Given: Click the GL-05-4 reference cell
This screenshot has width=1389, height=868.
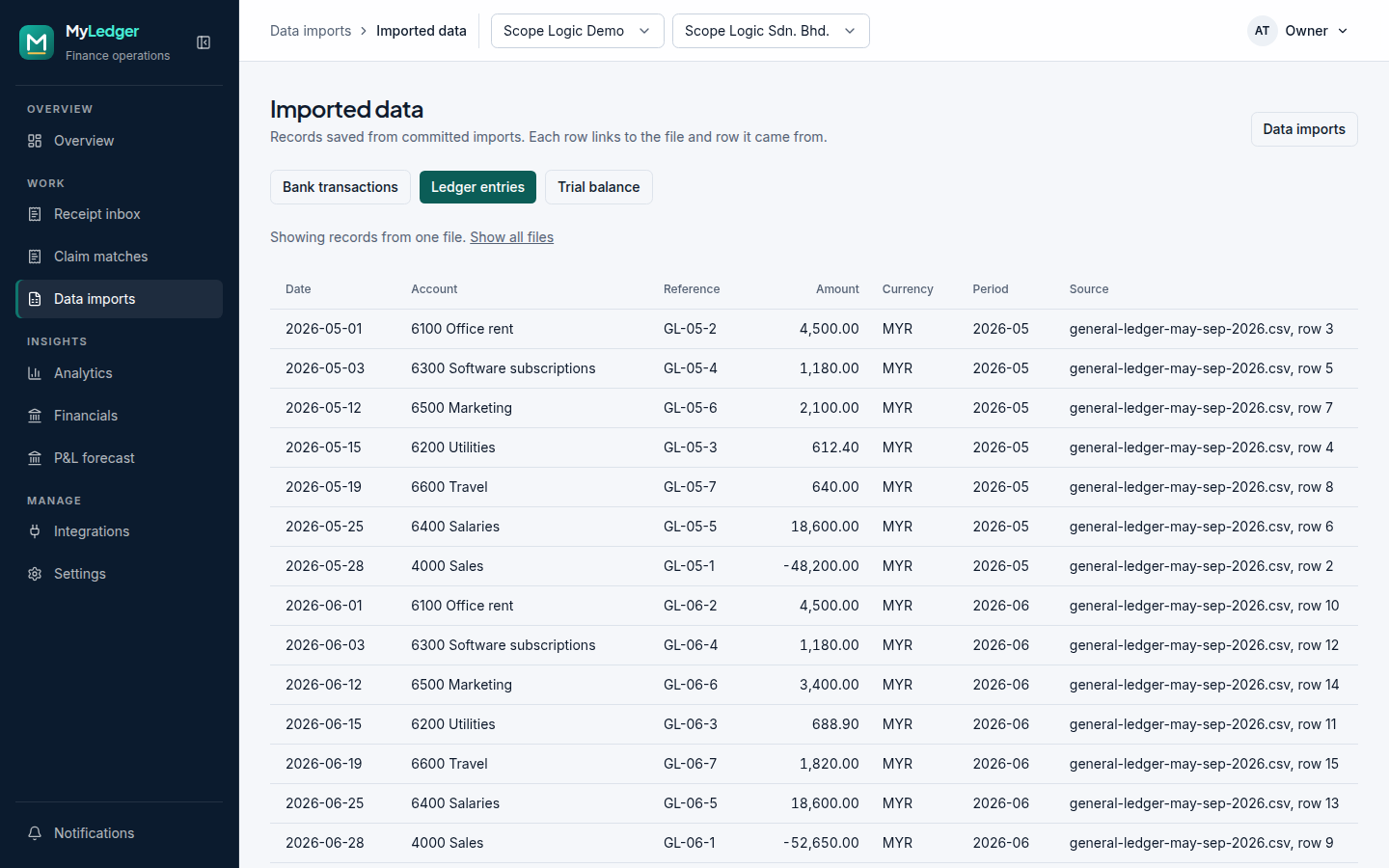Looking at the screenshot, I should click(691, 368).
